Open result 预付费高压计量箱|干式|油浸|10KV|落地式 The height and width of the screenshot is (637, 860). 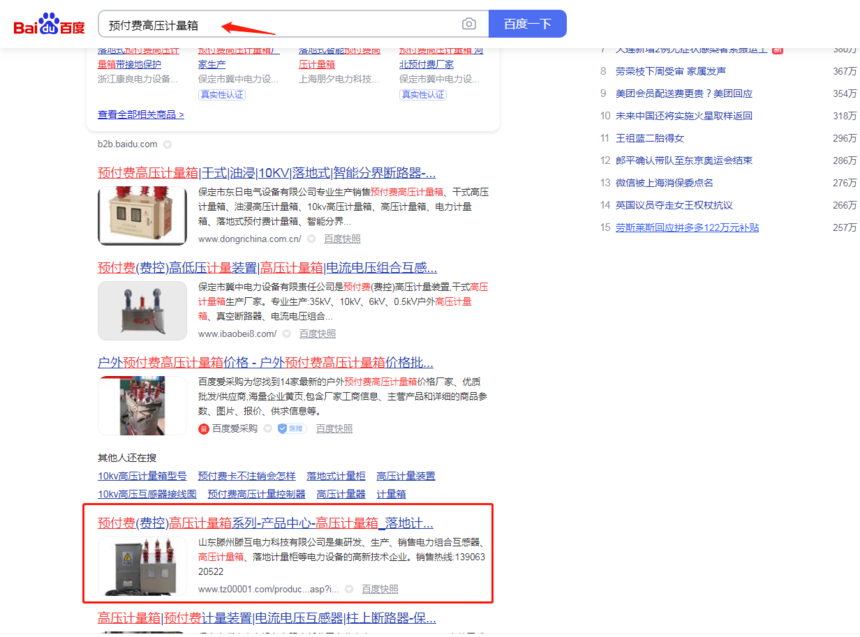click(x=267, y=173)
